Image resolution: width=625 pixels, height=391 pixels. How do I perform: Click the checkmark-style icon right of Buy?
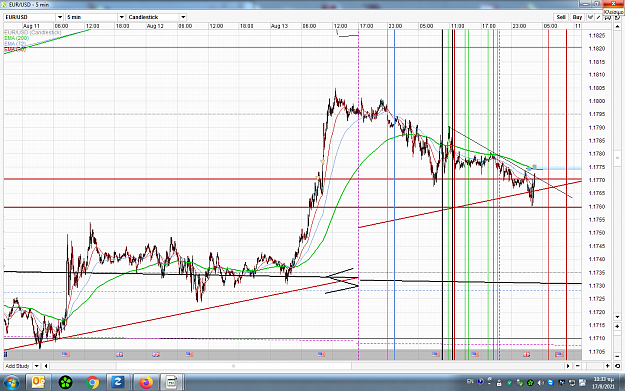point(590,17)
